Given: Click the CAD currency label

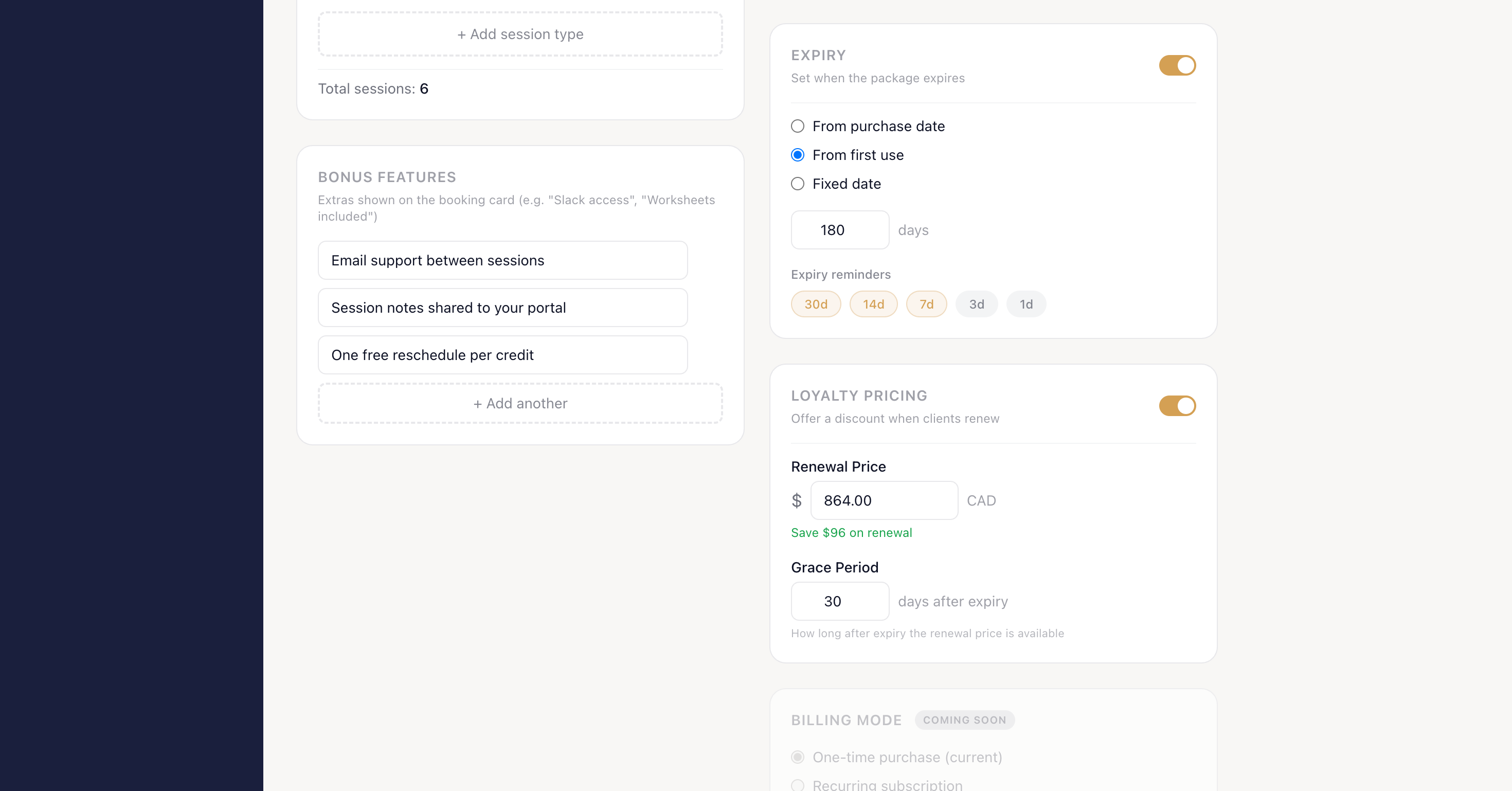Looking at the screenshot, I should coord(981,500).
